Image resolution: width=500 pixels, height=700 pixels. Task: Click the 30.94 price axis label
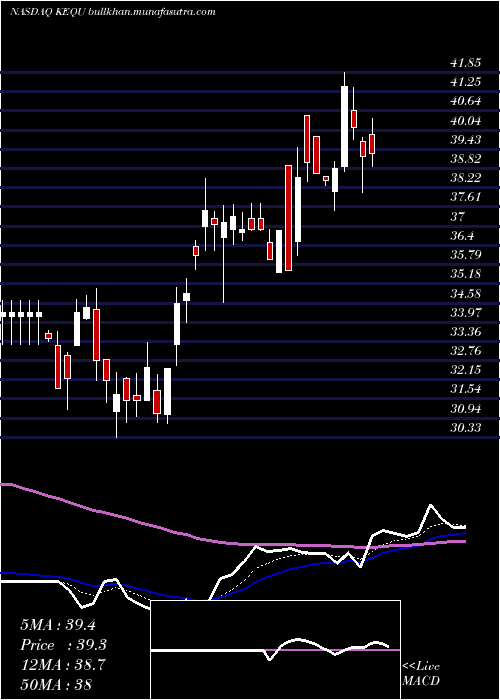point(466,409)
